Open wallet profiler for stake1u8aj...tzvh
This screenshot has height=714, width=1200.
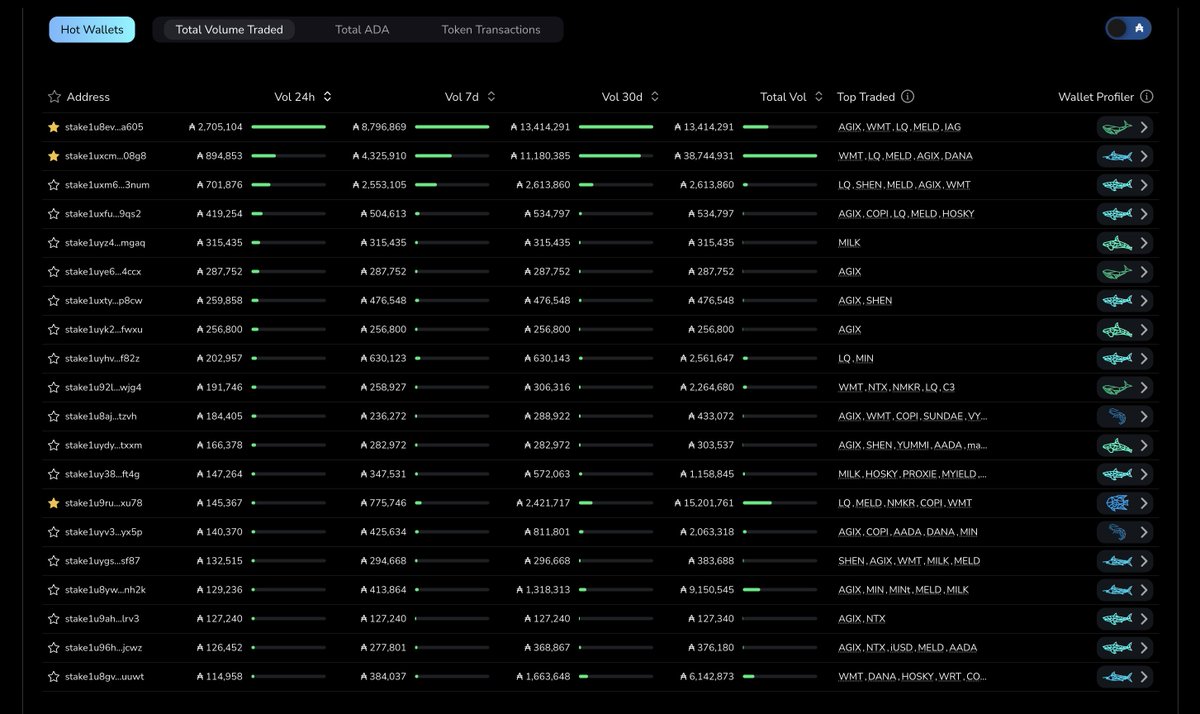click(x=1125, y=416)
